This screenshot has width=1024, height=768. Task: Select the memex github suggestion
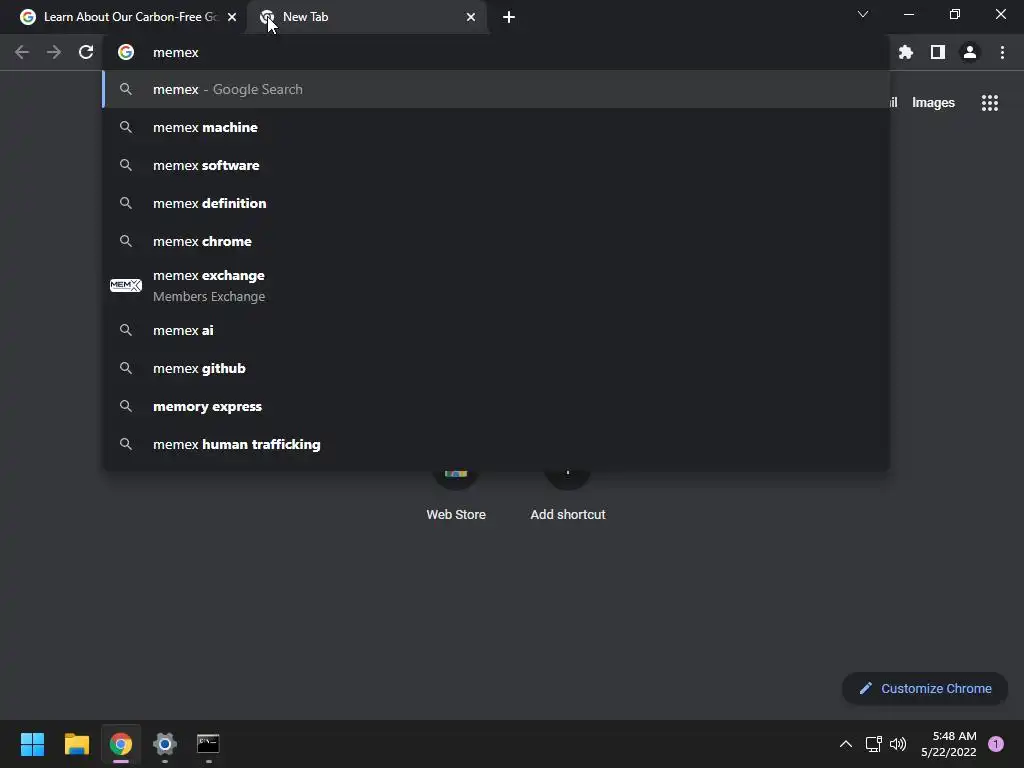point(496,368)
